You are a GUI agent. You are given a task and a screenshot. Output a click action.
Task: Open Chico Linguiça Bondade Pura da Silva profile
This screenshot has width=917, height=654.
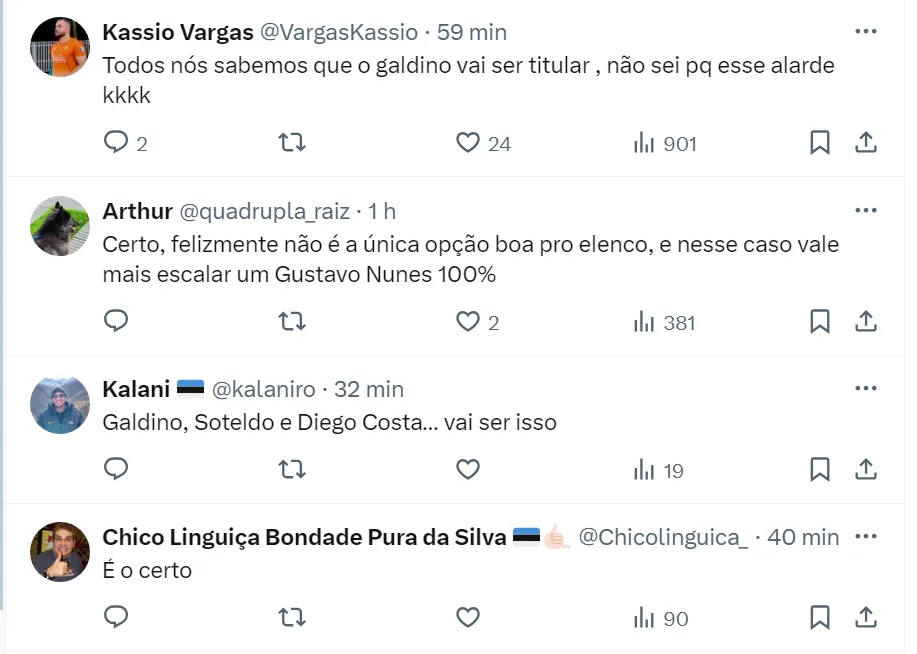click(x=304, y=537)
